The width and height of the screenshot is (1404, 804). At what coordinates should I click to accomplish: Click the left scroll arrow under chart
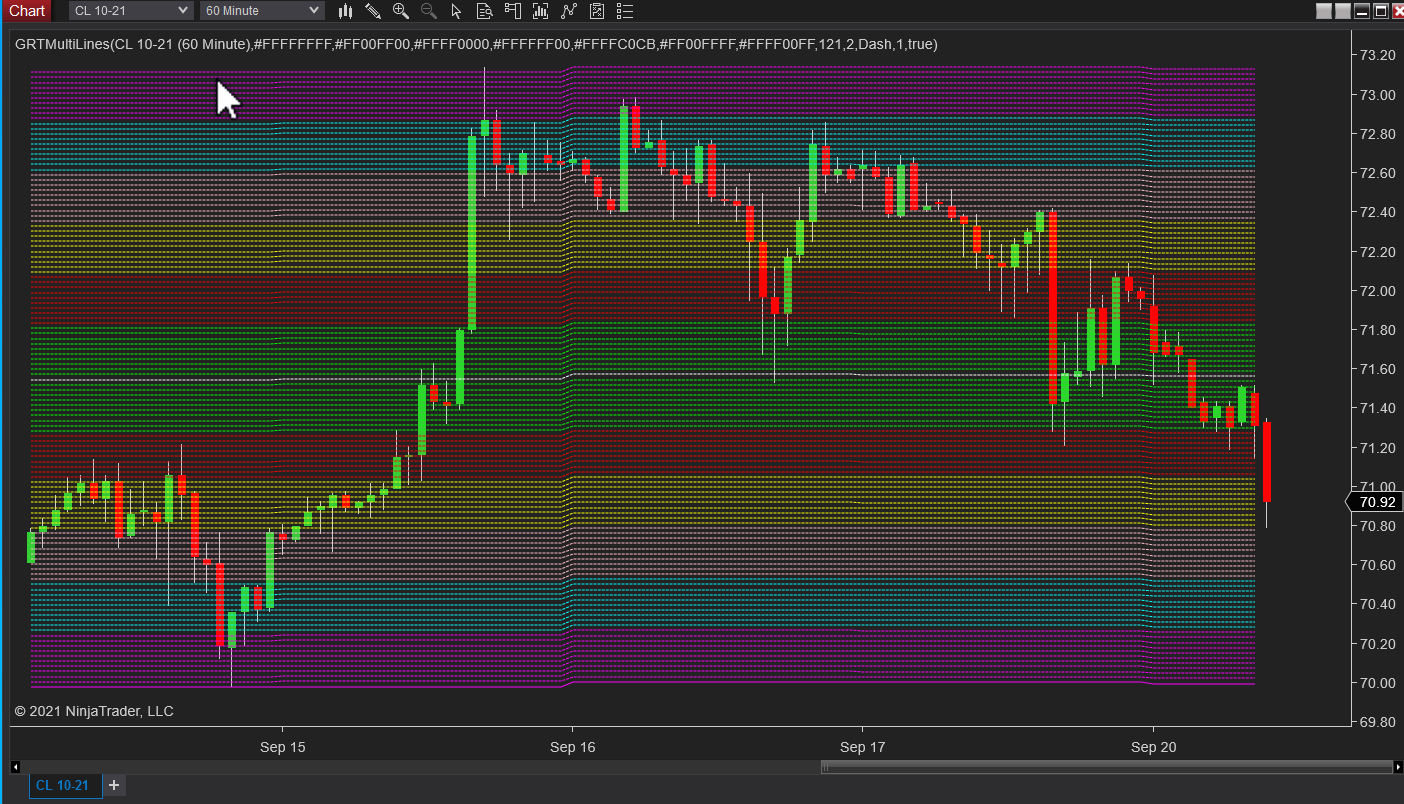pos(15,767)
